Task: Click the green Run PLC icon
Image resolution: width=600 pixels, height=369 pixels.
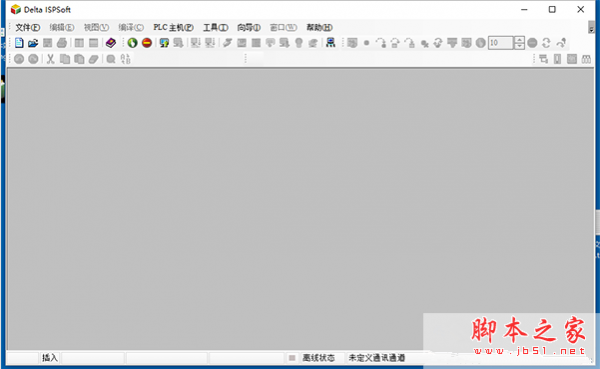Action: 133,43
